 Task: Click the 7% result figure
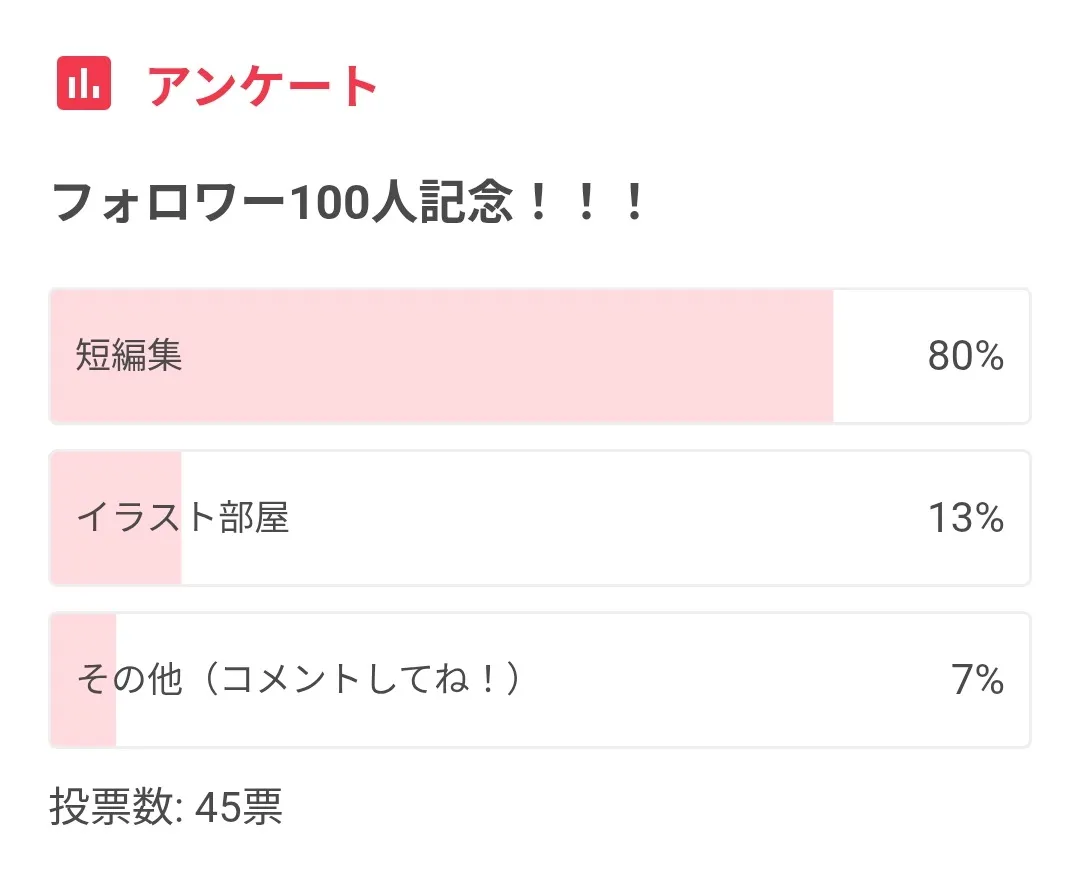pos(977,680)
